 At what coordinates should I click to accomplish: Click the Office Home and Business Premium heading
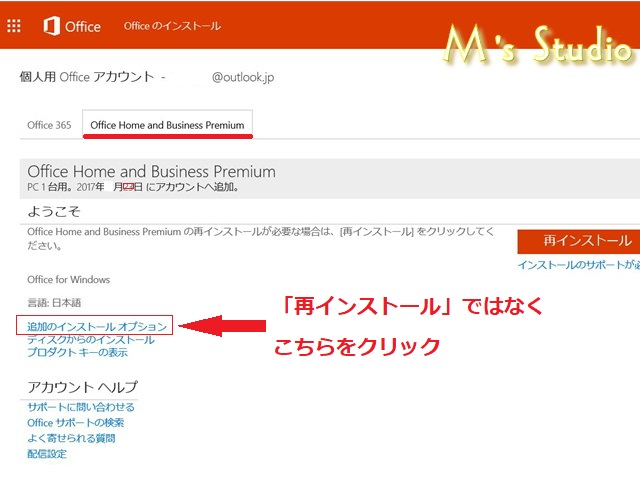pos(151,171)
